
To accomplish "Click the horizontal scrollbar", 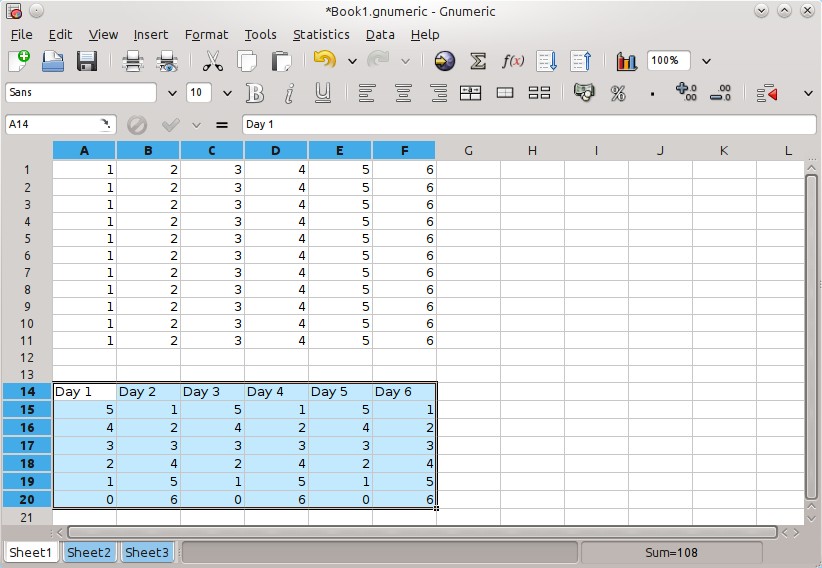I will [422, 533].
